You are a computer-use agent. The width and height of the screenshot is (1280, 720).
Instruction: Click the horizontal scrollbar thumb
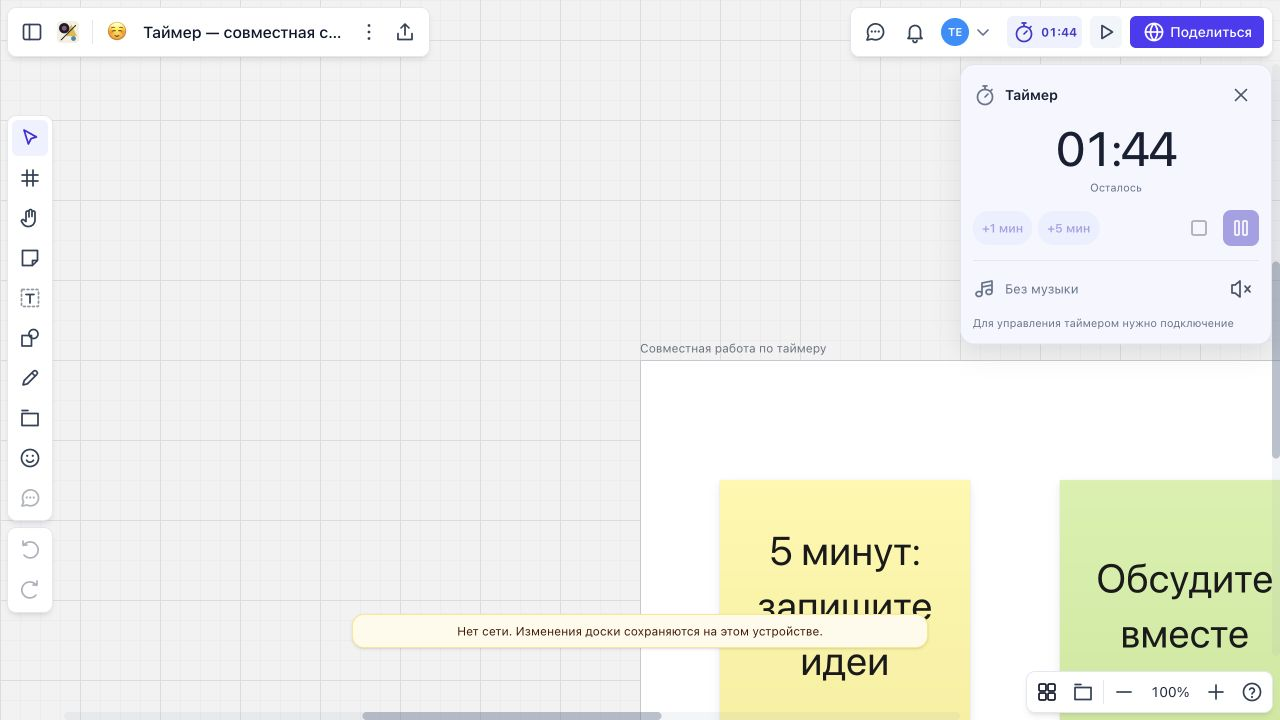coord(511,716)
